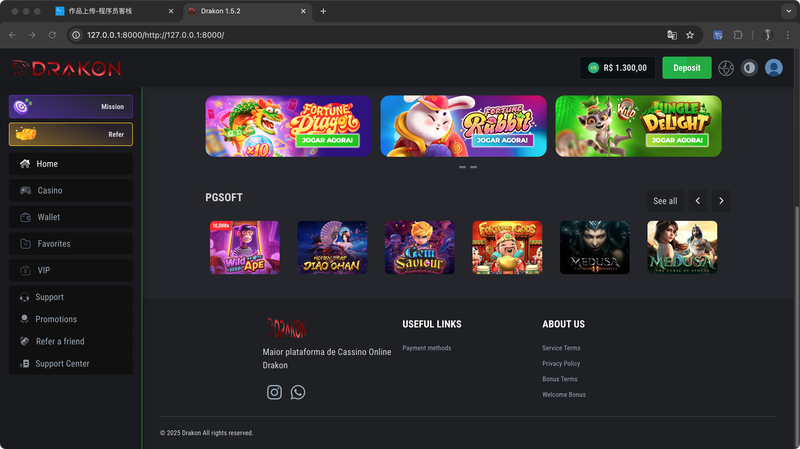Open Service Terms link

pyautogui.click(x=561, y=348)
